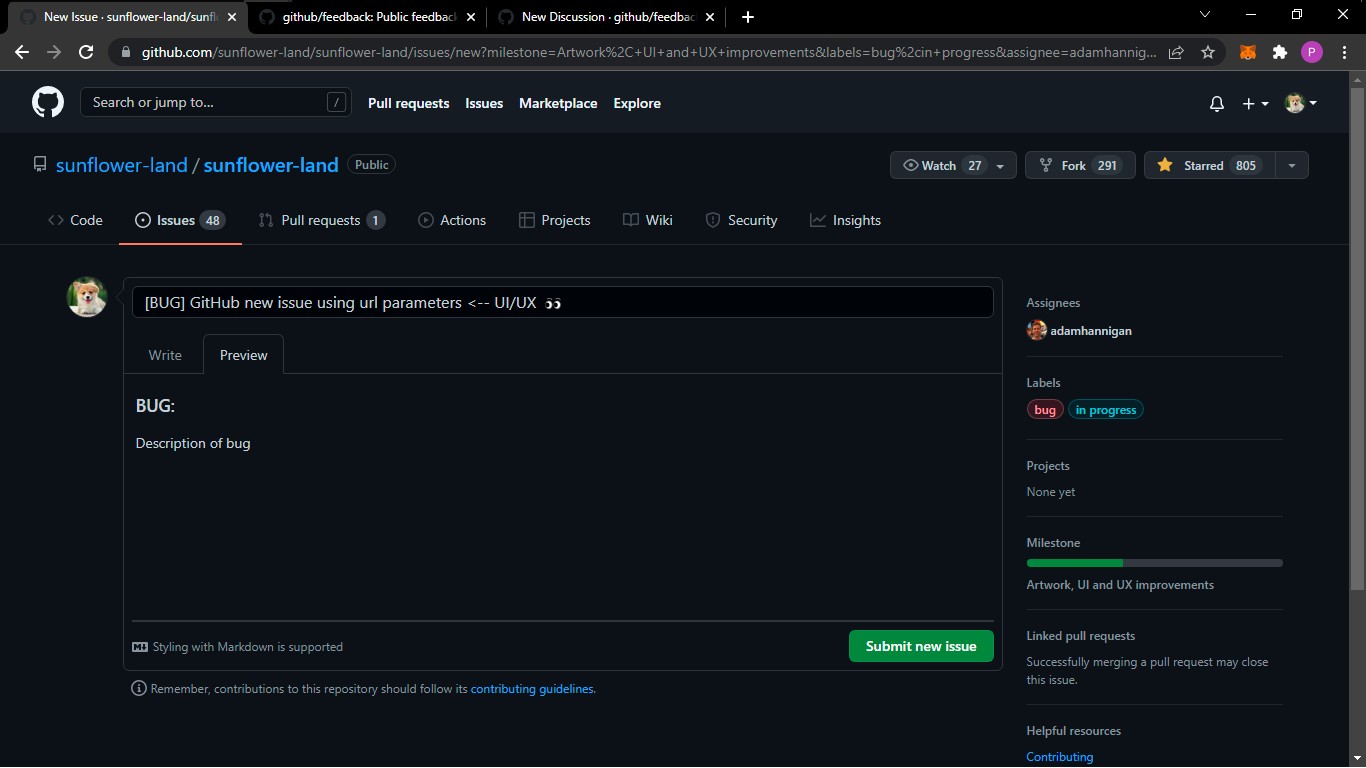Click the in progress label

[1106, 410]
